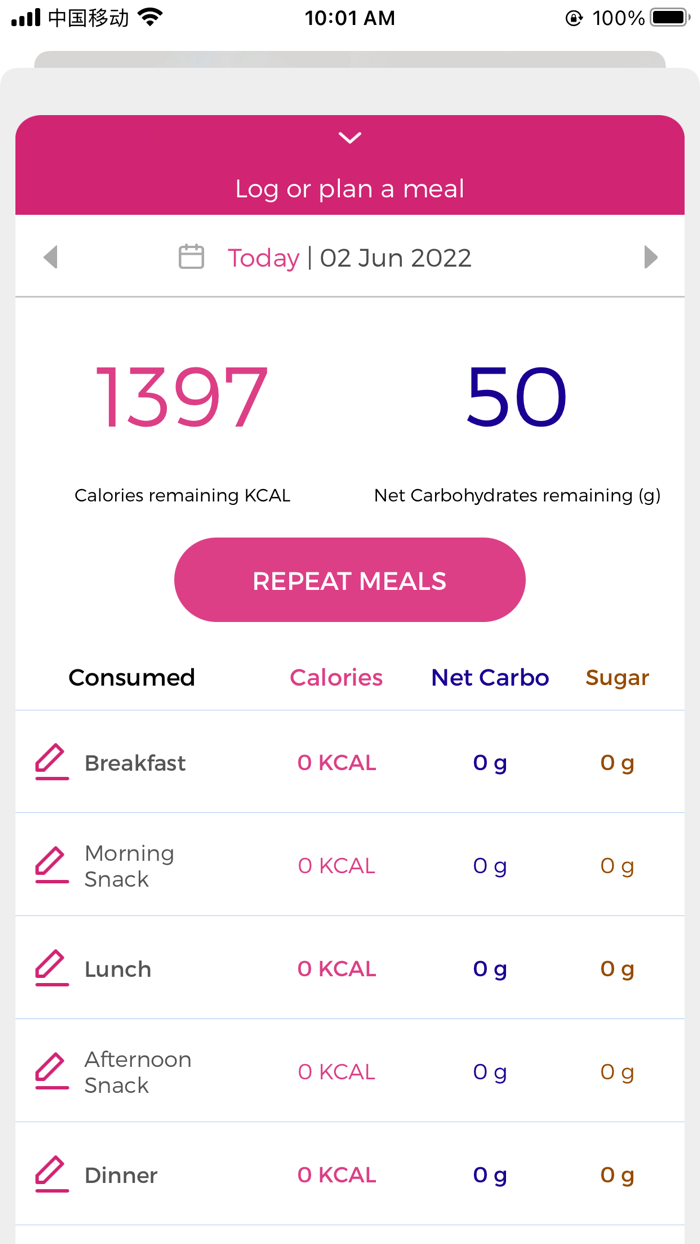The height and width of the screenshot is (1244, 700).
Task: Select the Calories column header
Action: click(336, 677)
